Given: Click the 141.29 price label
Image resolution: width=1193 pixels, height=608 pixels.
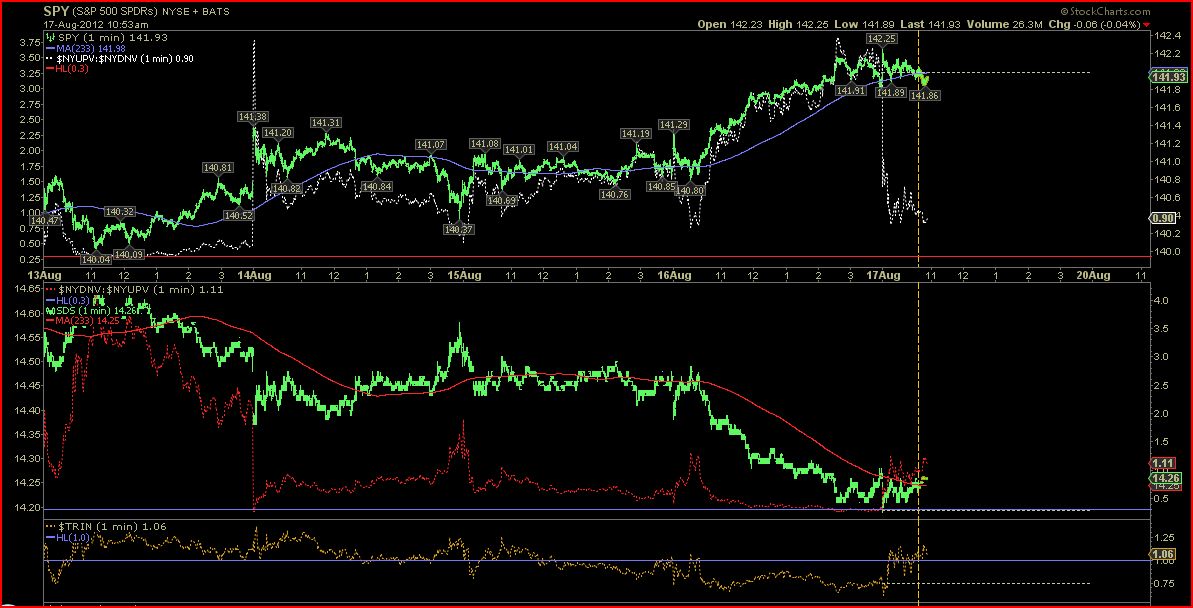Looking at the screenshot, I should (674, 125).
